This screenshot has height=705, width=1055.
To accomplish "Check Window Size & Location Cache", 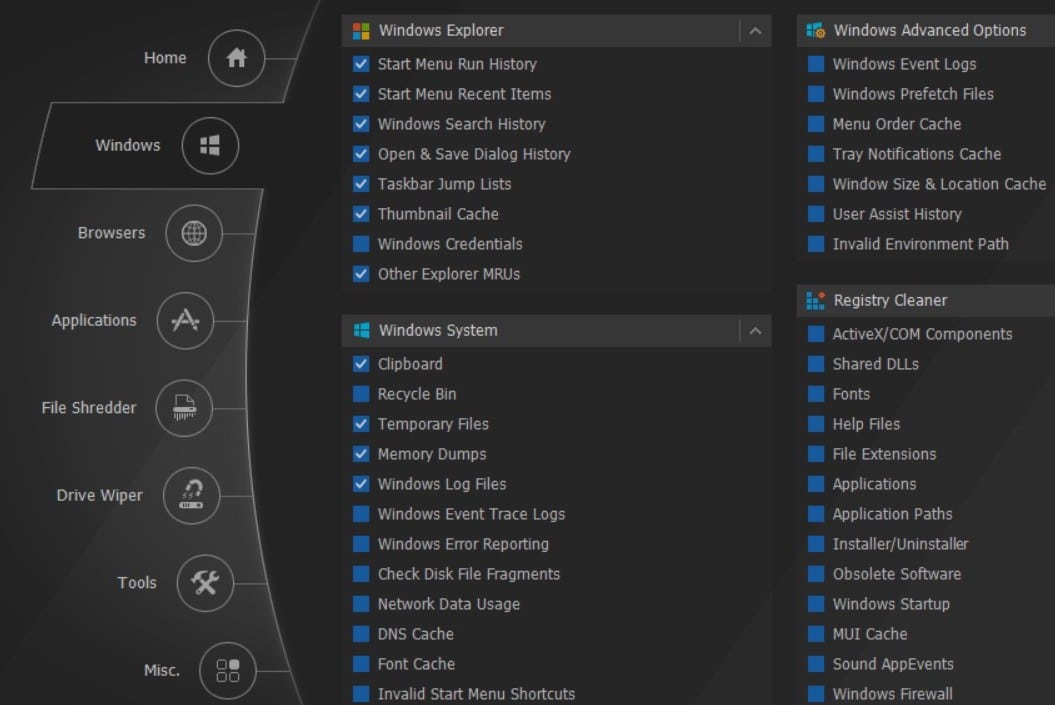I will pyautogui.click(x=816, y=184).
